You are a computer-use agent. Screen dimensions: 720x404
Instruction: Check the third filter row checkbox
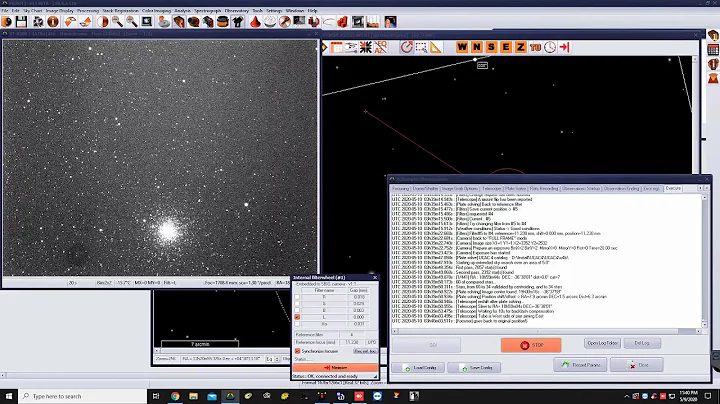[297, 310]
